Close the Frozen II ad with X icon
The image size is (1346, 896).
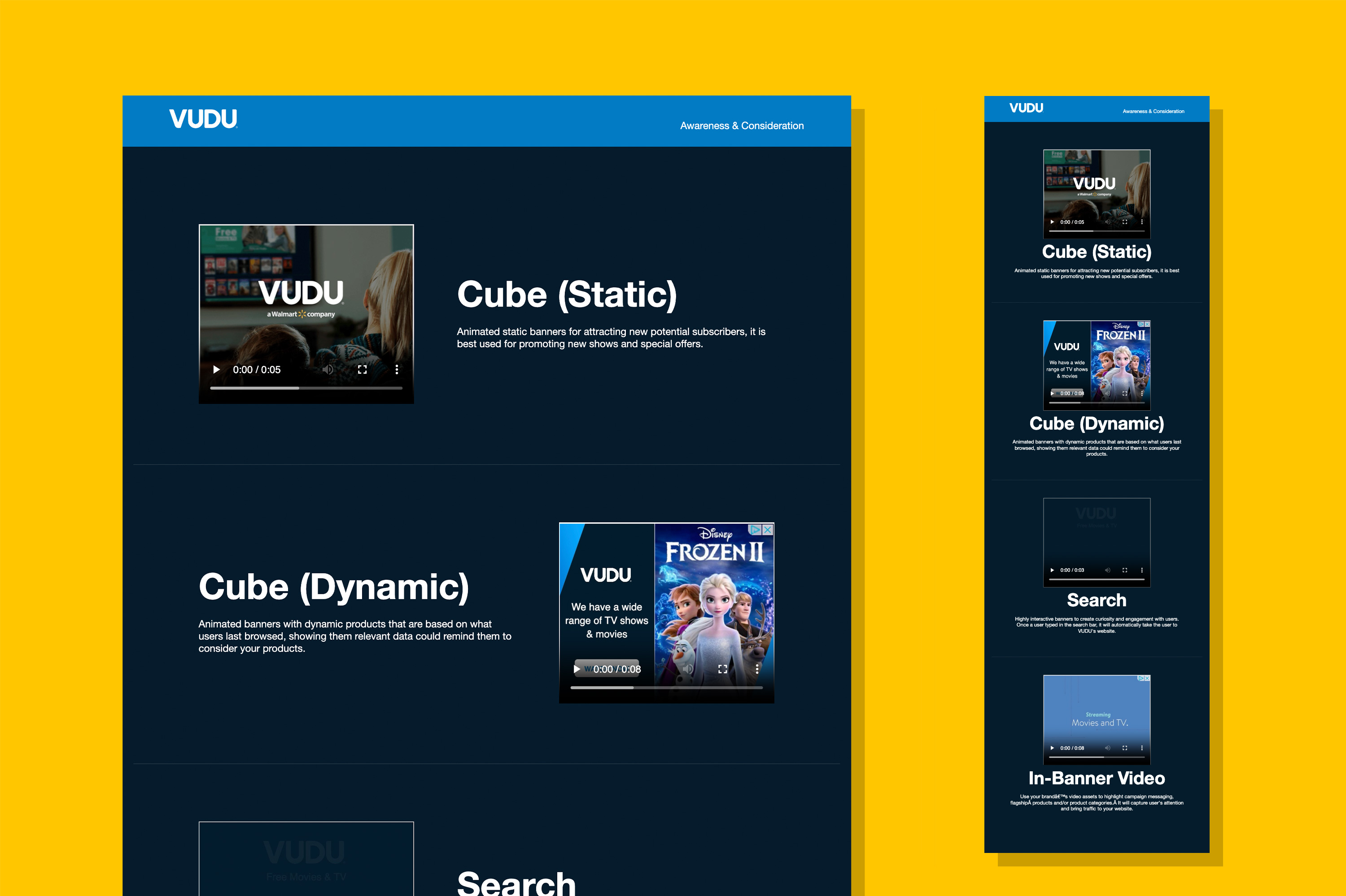[768, 530]
